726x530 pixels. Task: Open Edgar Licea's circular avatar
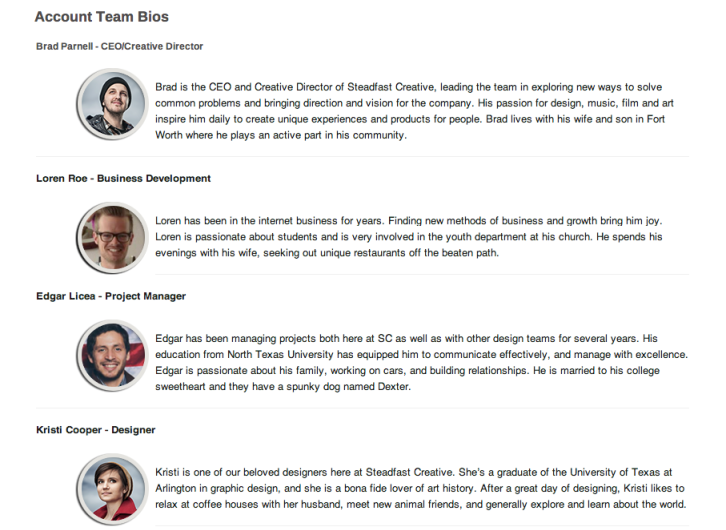pyautogui.click(x=111, y=356)
